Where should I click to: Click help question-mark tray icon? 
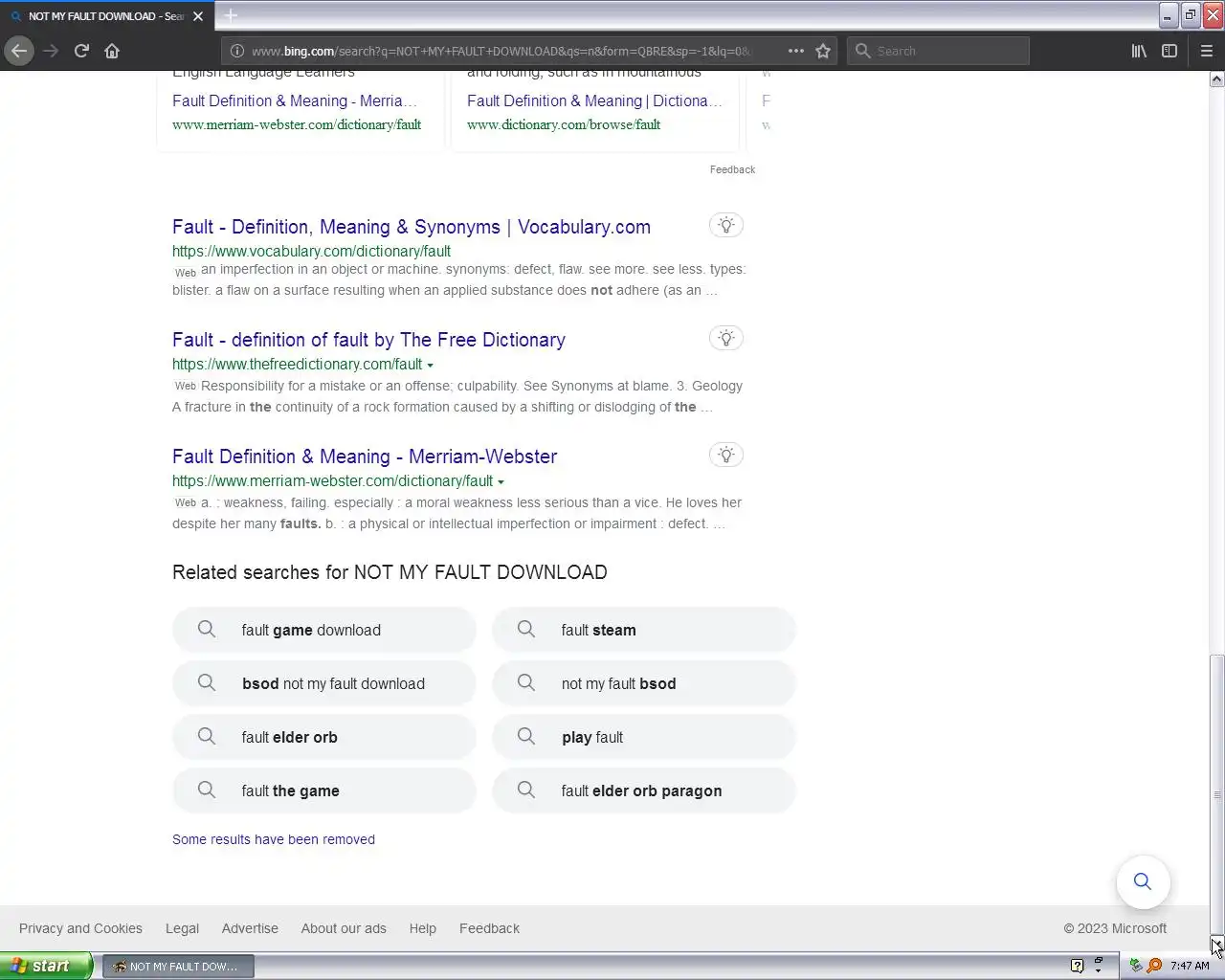(1077, 966)
